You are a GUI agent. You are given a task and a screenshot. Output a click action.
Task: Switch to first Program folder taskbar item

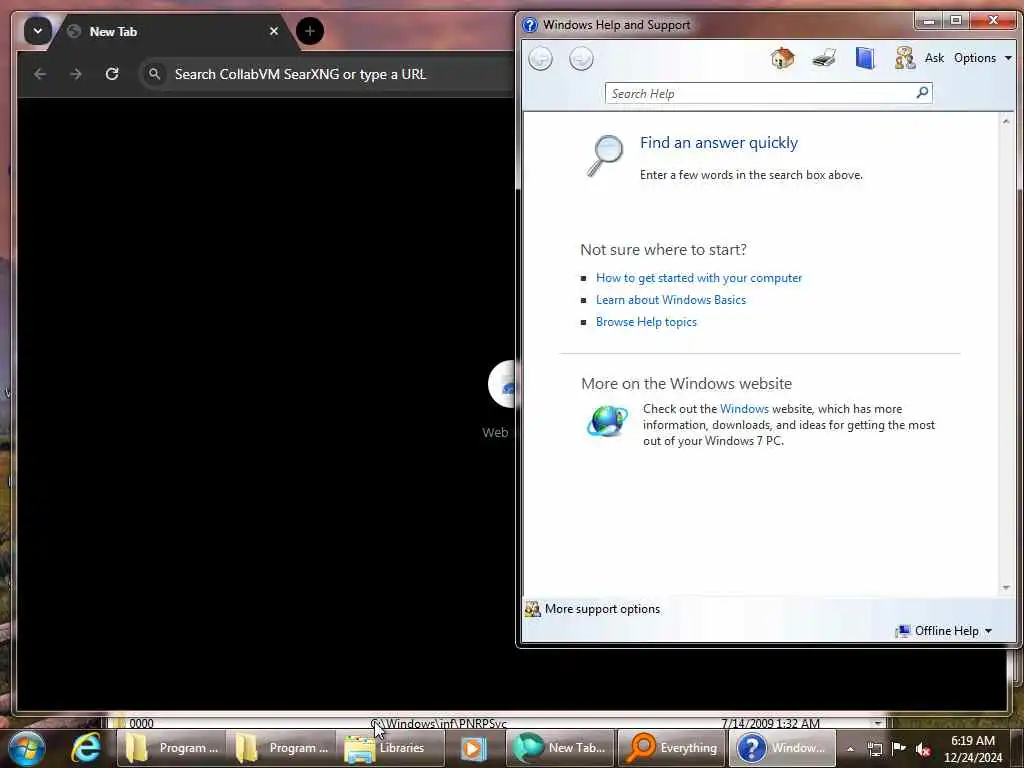[171, 748]
